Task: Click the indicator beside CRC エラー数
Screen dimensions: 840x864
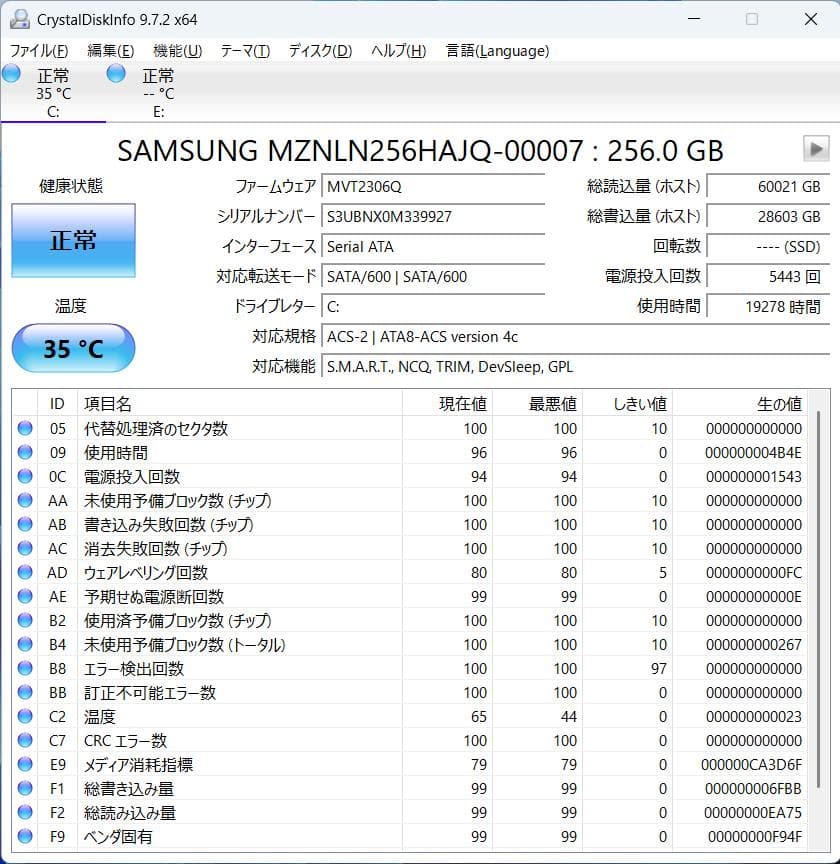Action: pos(23,740)
